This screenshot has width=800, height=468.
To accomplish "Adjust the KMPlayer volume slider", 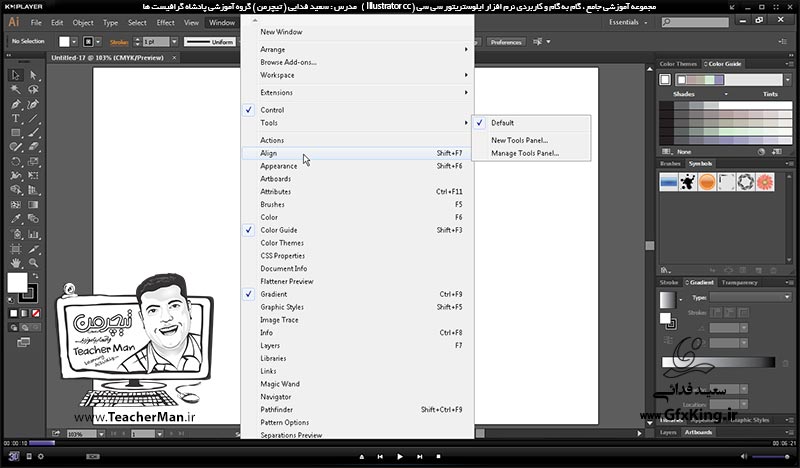I will click(x=772, y=457).
